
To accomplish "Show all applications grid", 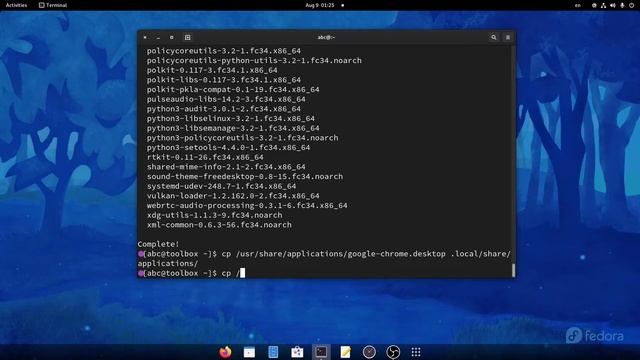I will pos(416,352).
